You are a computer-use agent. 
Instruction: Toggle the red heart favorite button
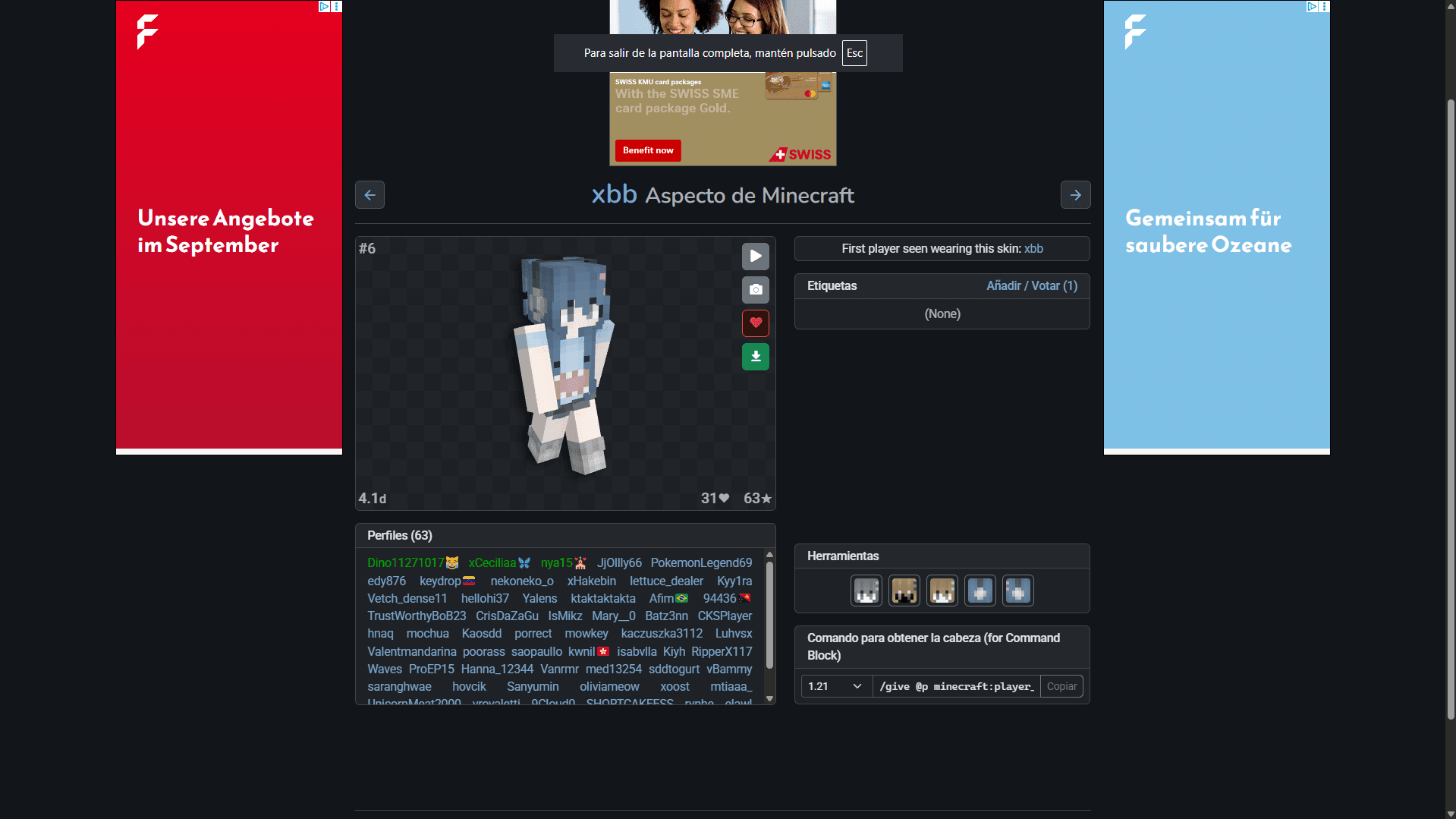click(755, 323)
